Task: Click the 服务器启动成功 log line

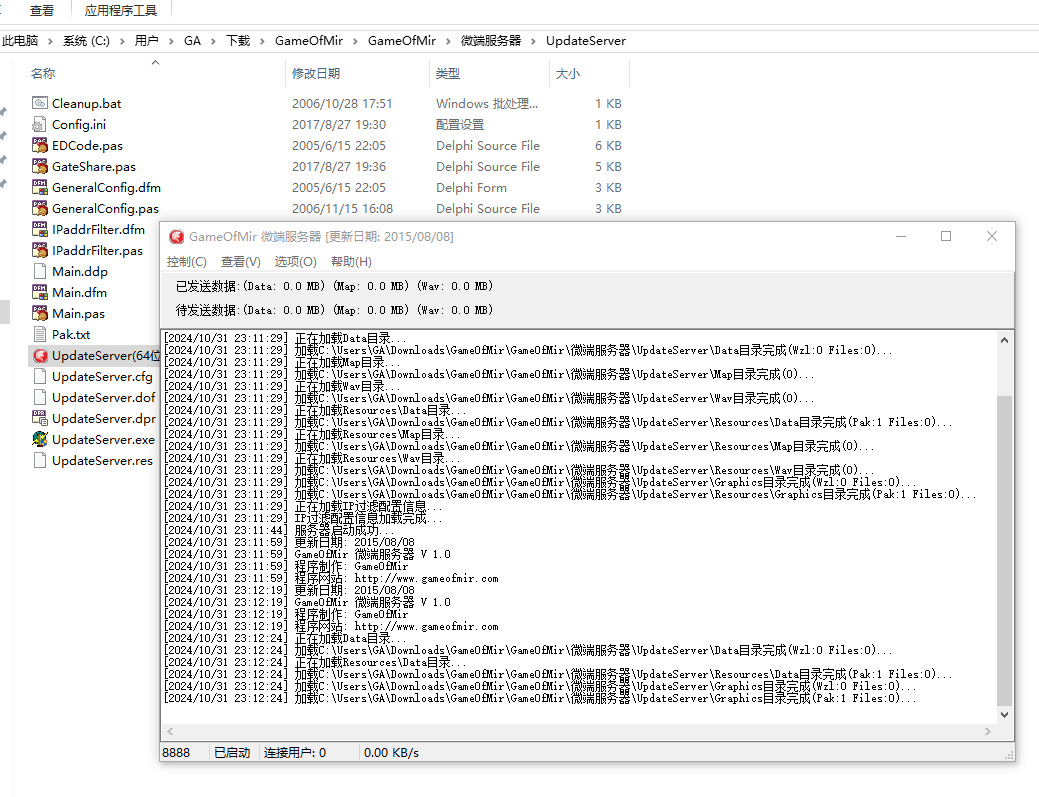Action: [x=280, y=530]
